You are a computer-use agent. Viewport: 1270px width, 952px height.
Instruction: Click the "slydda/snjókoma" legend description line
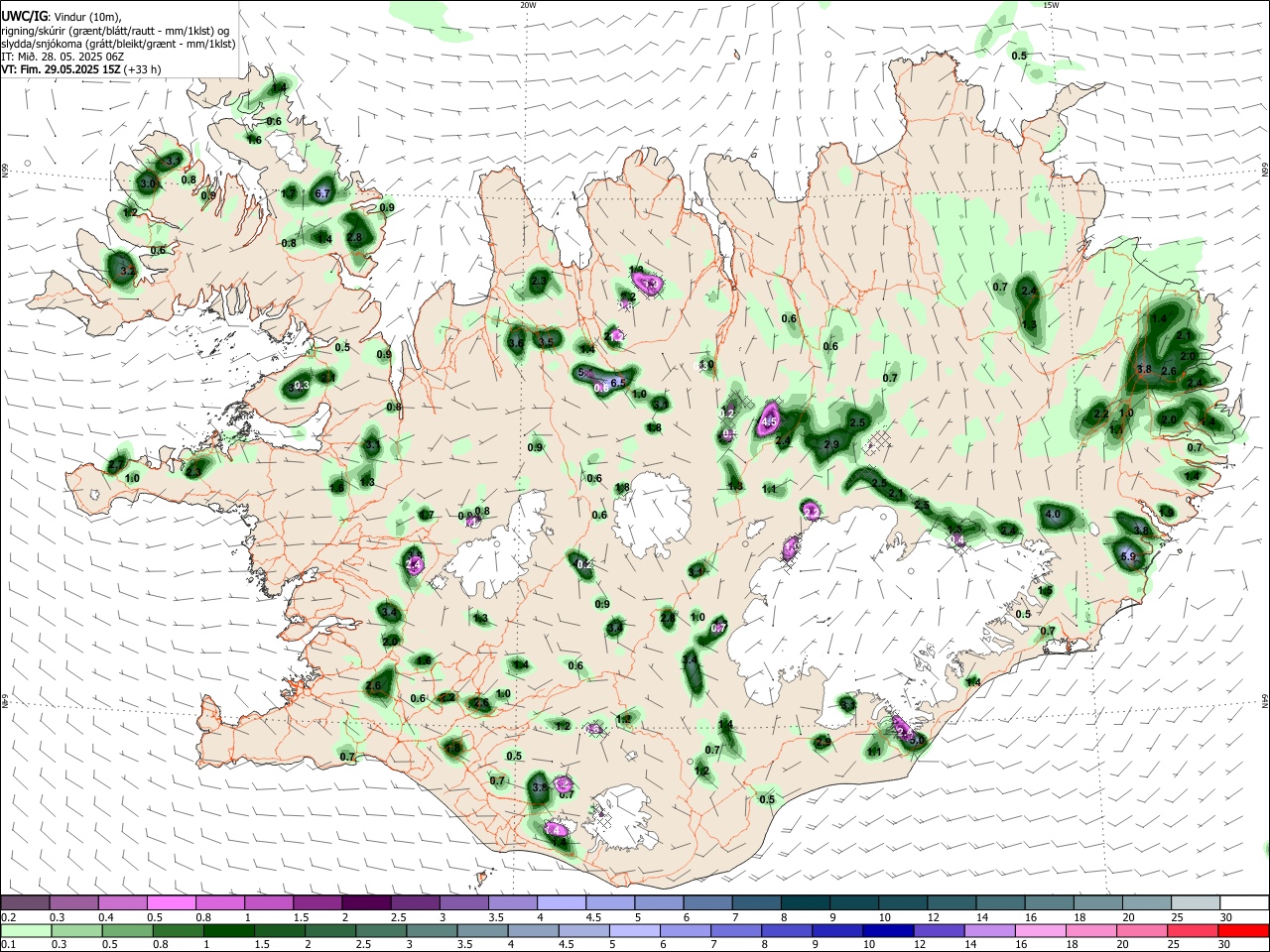(x=118, y=44)
